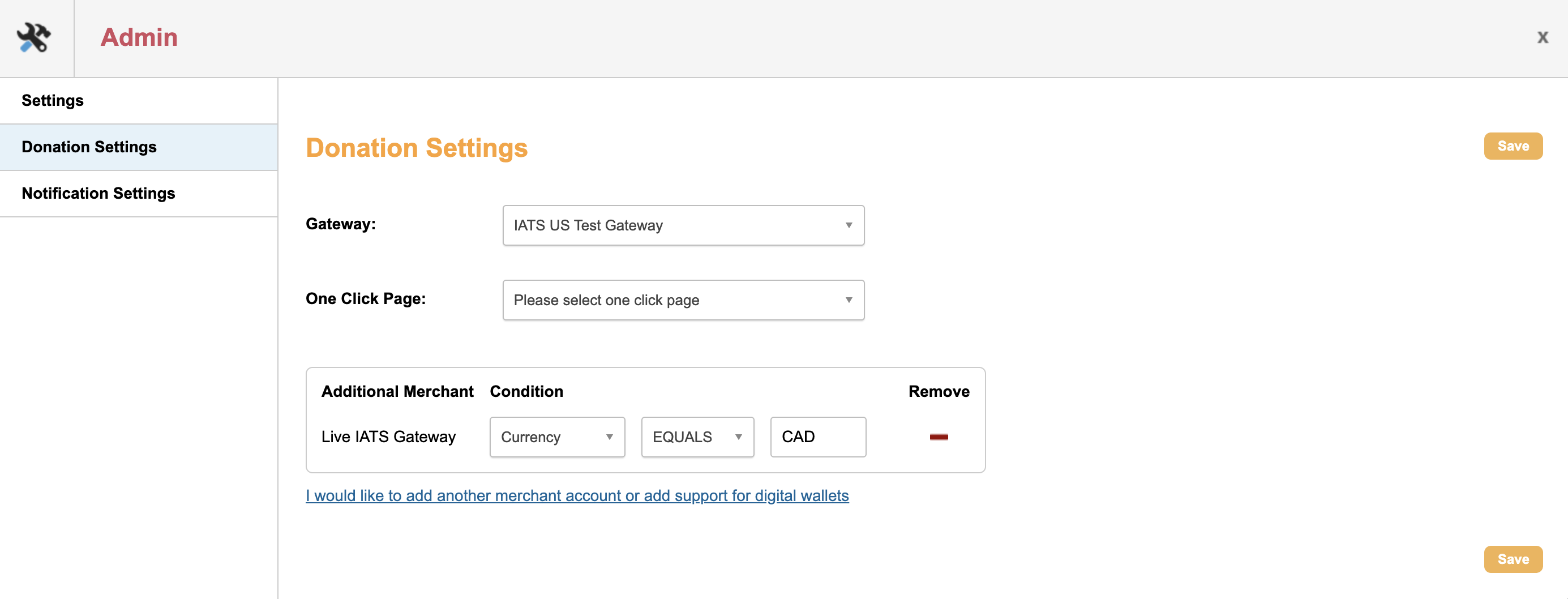Remove the Live IATS Gateway merchant row
The height and width of the screenshot is (599, 1568).
[939, 437]
